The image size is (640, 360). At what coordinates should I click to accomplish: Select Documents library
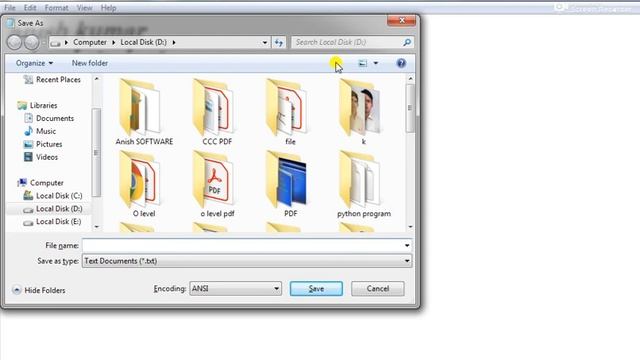coord(49,118)
